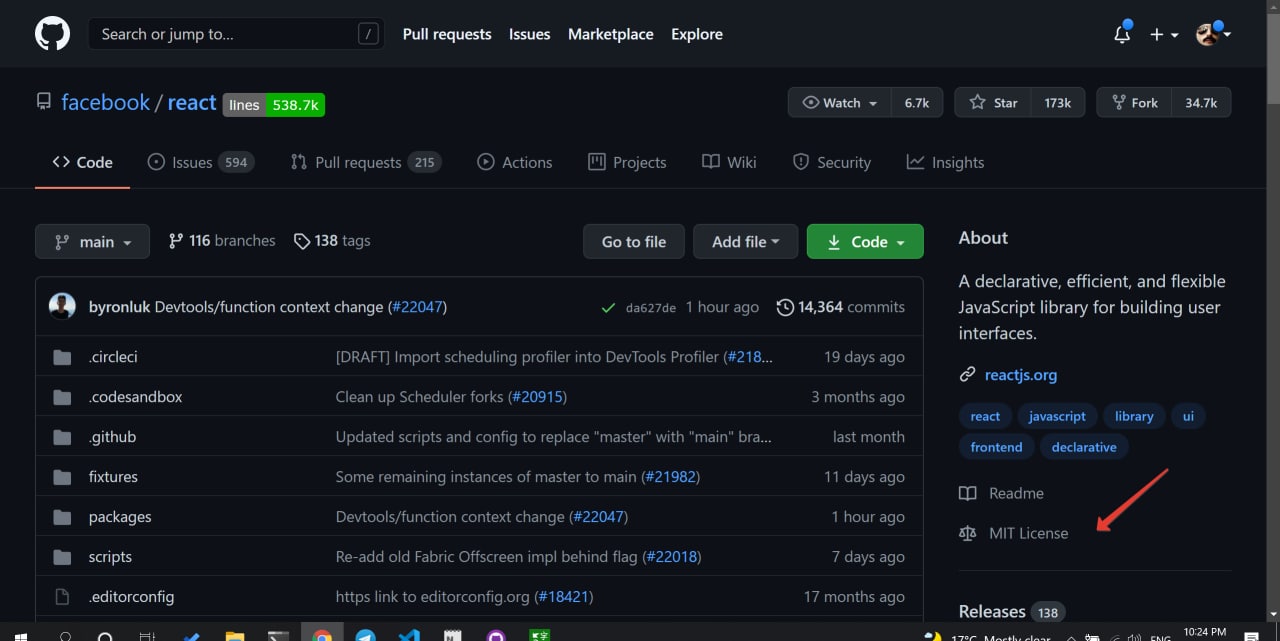Open the main branch selector

tap(92, 241)
